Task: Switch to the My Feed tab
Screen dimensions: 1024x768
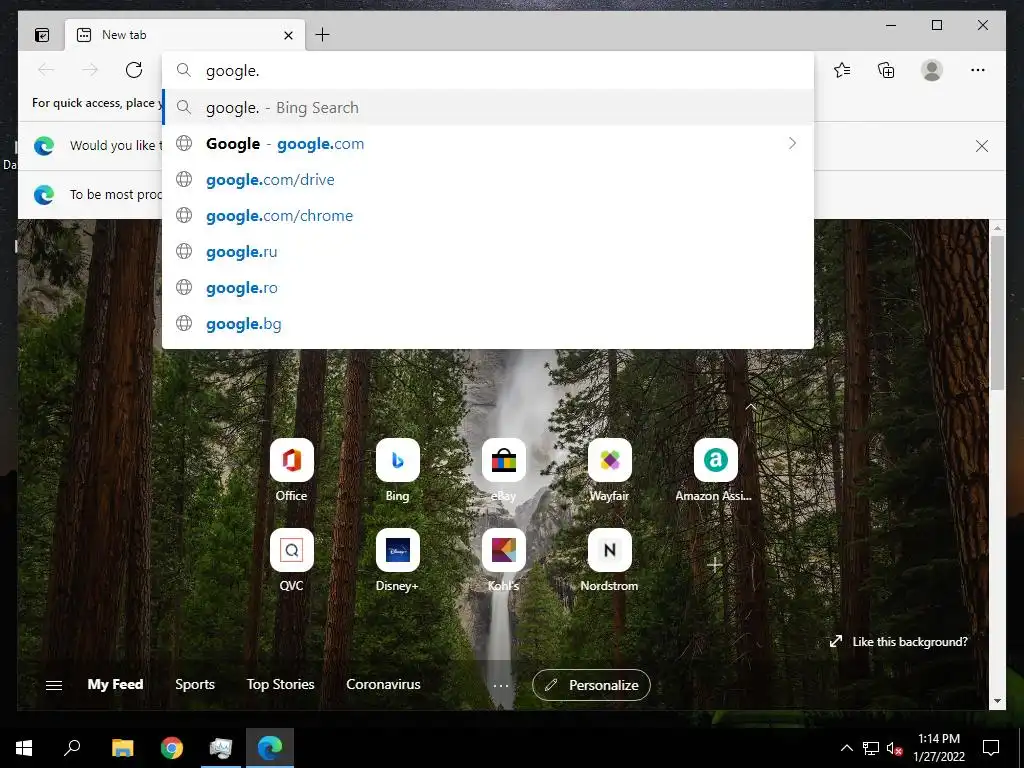Action: [115, 684]
